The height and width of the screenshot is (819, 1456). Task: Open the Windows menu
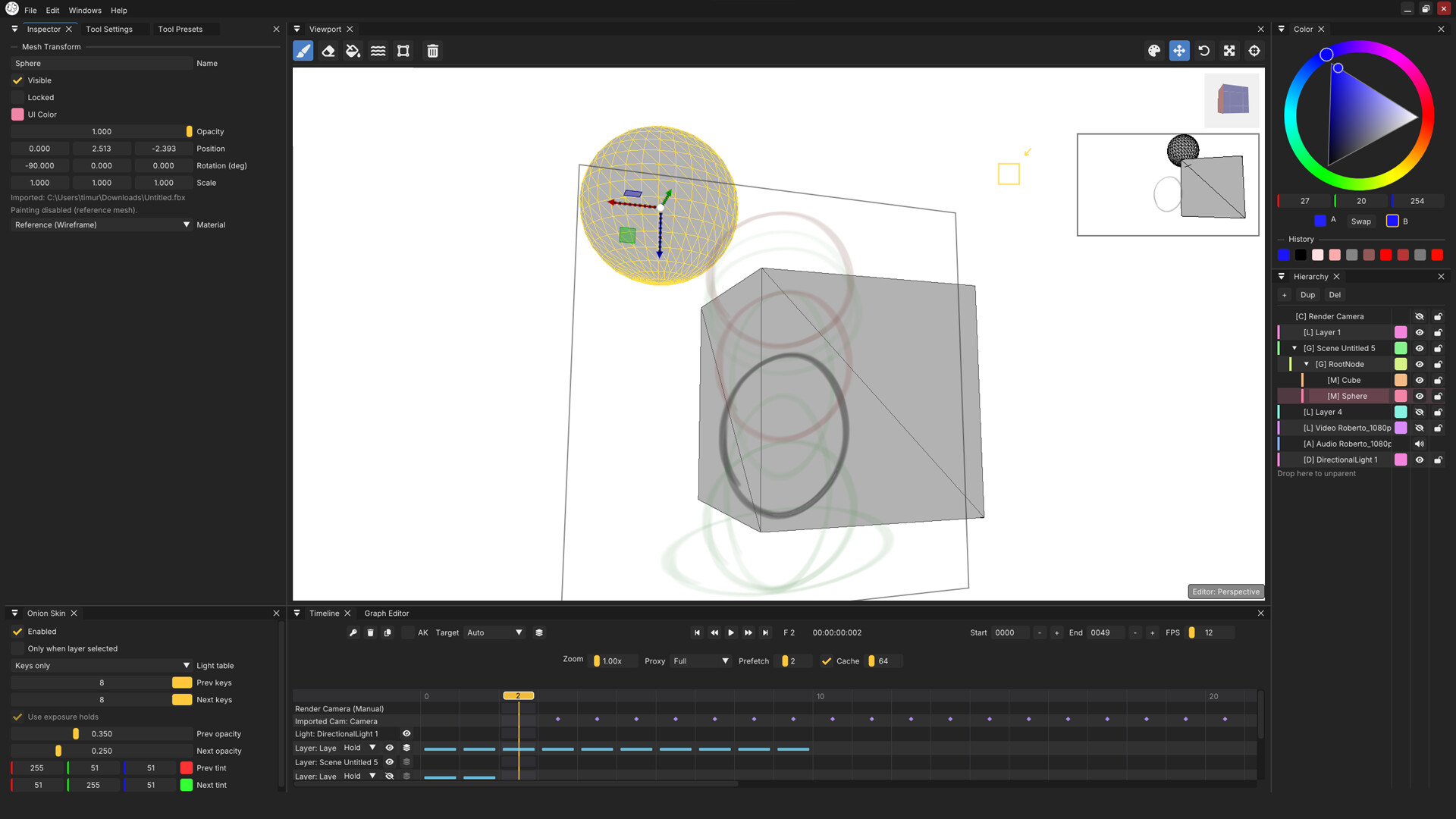tap(84, 10)
